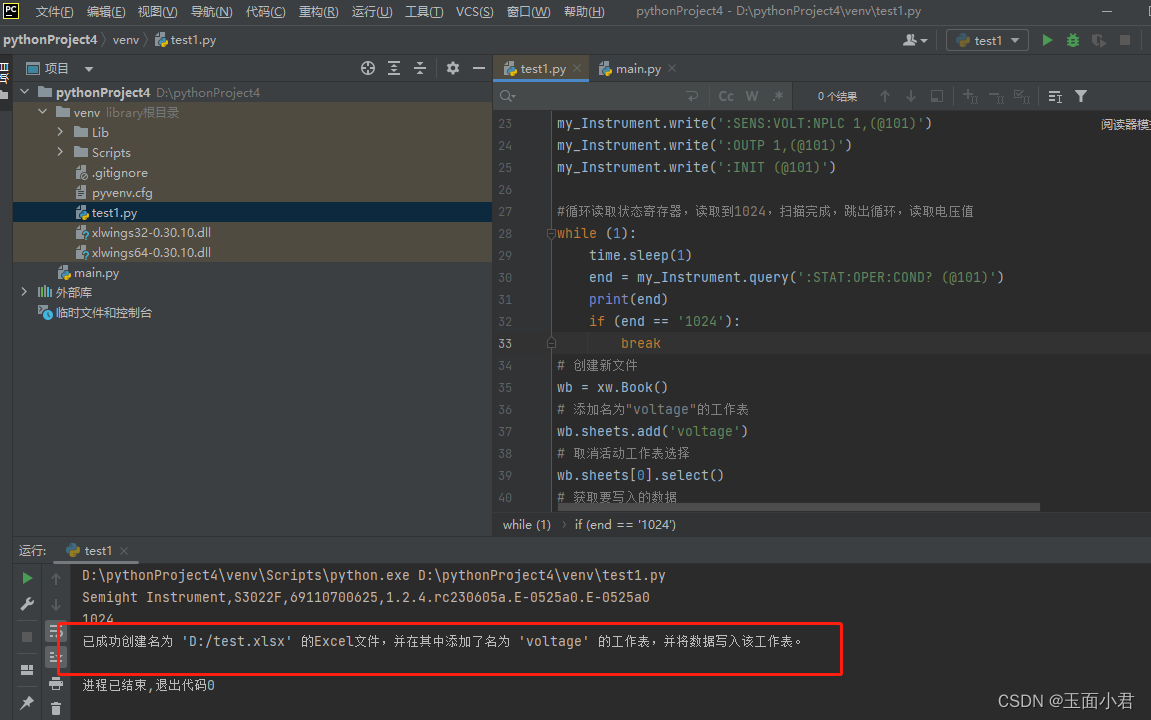Open the user account icon menu
This screenshot has width=1151, height=720.
click(915, 40)
